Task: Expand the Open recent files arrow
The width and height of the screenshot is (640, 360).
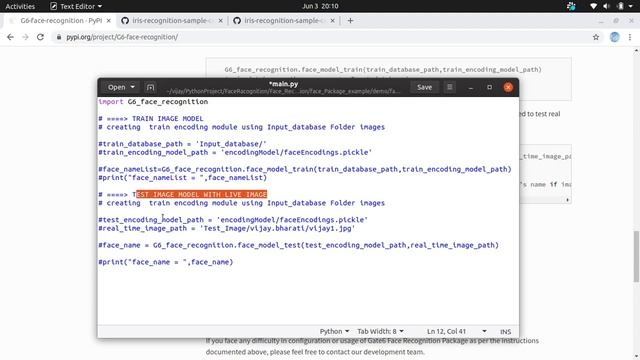Action: pyautogui.click(x=133, y=87)
